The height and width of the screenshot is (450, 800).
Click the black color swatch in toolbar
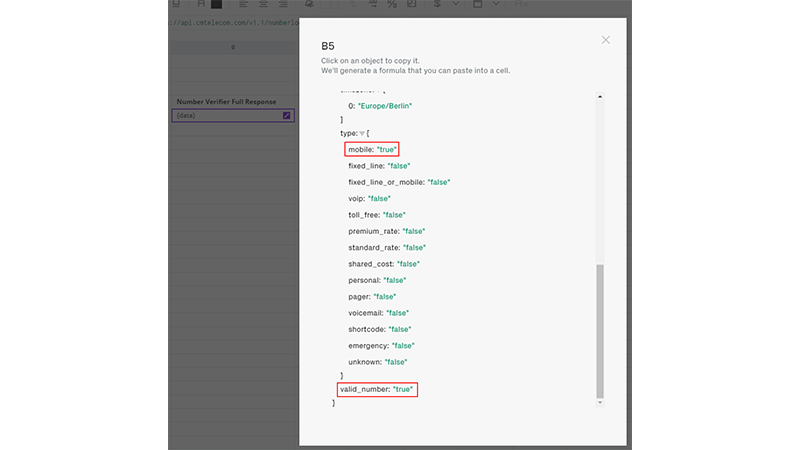coord(216,4)
